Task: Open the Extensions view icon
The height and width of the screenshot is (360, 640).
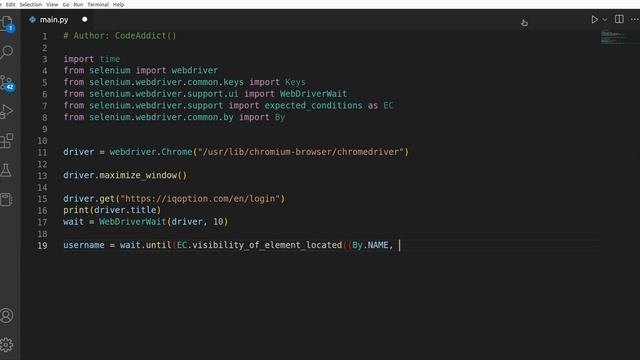Action: (7, 141)
